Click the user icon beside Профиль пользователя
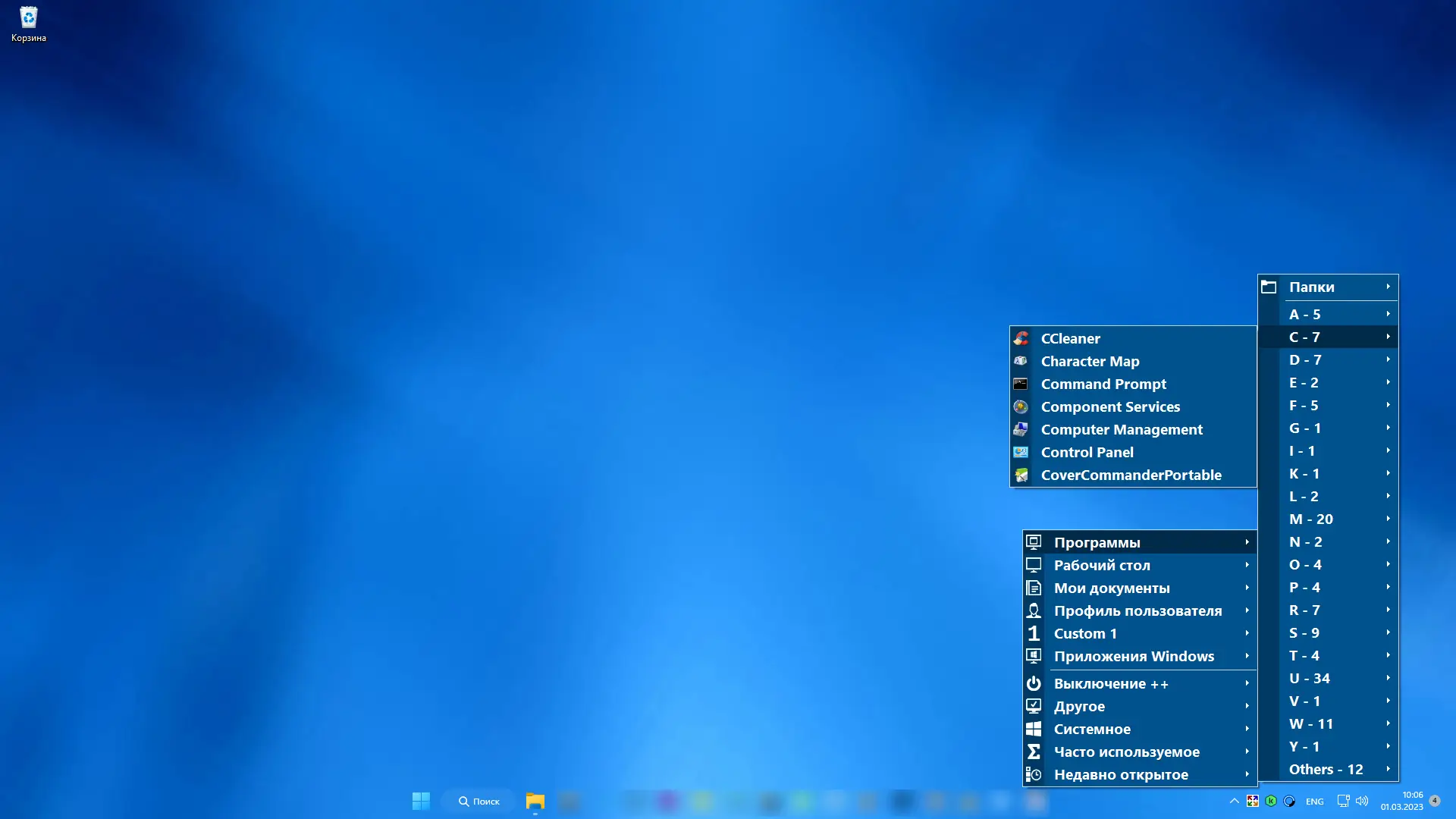The height and width of the screenshot is (819, 1456). pos(1034,610)
